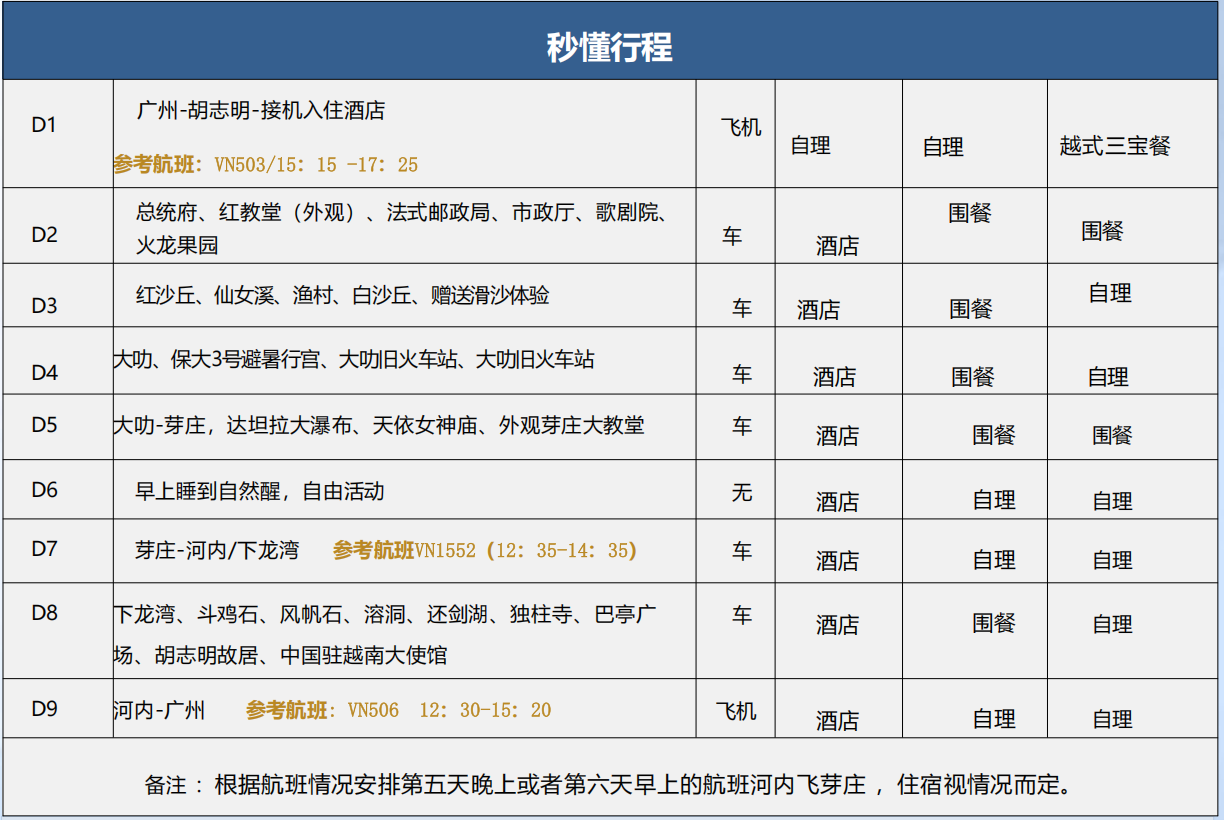Click the 芽庄-河内/下龙湾 route text
Image resolution: width=1224 pixels, height=820 pixels.
tap(217, 550)
